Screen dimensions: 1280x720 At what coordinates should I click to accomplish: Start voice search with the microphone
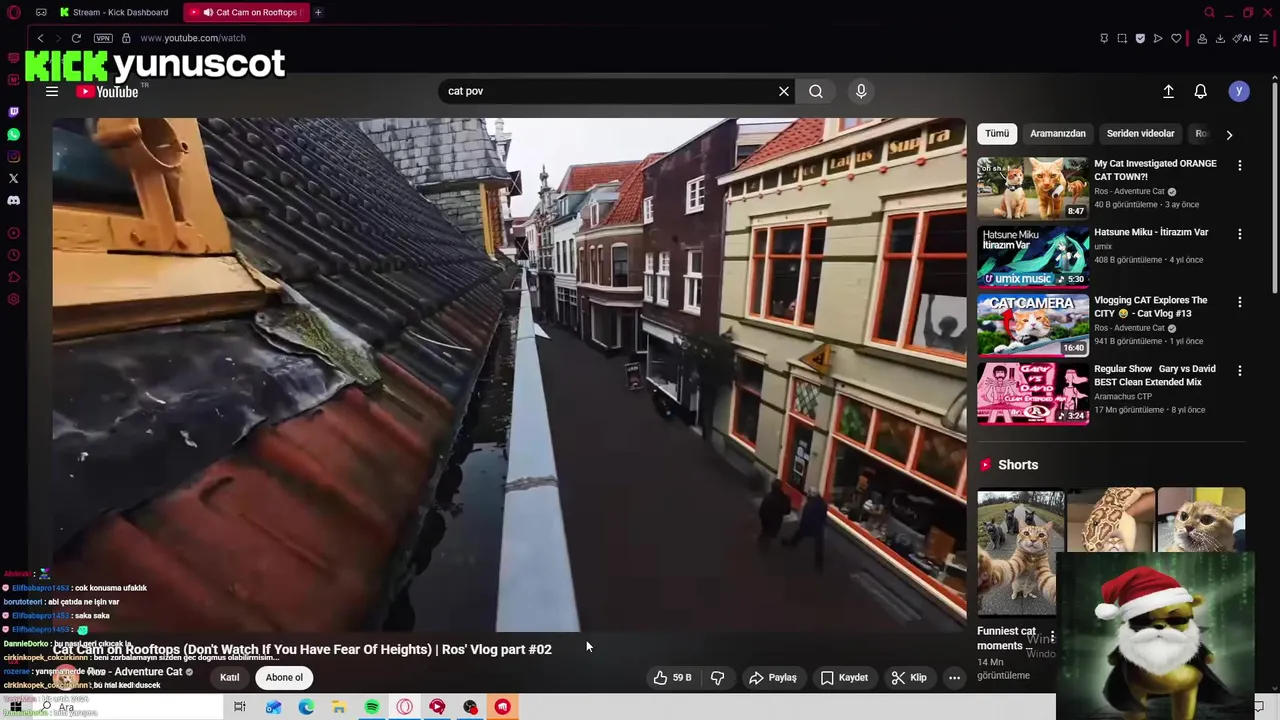861,91
